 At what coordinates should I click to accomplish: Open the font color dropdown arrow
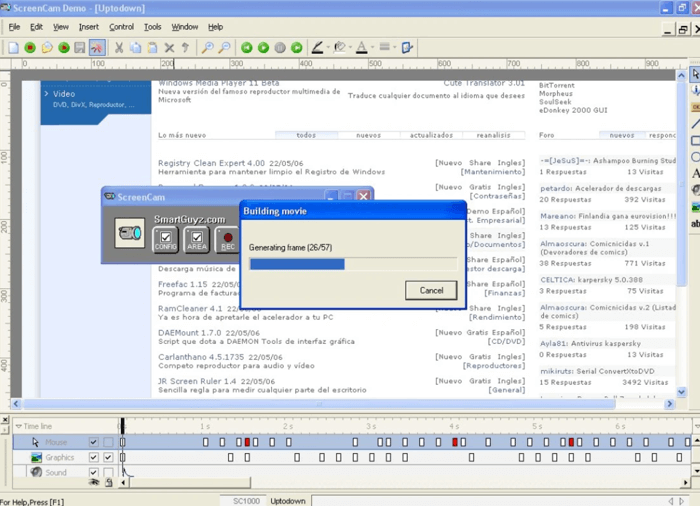[373, 47]
